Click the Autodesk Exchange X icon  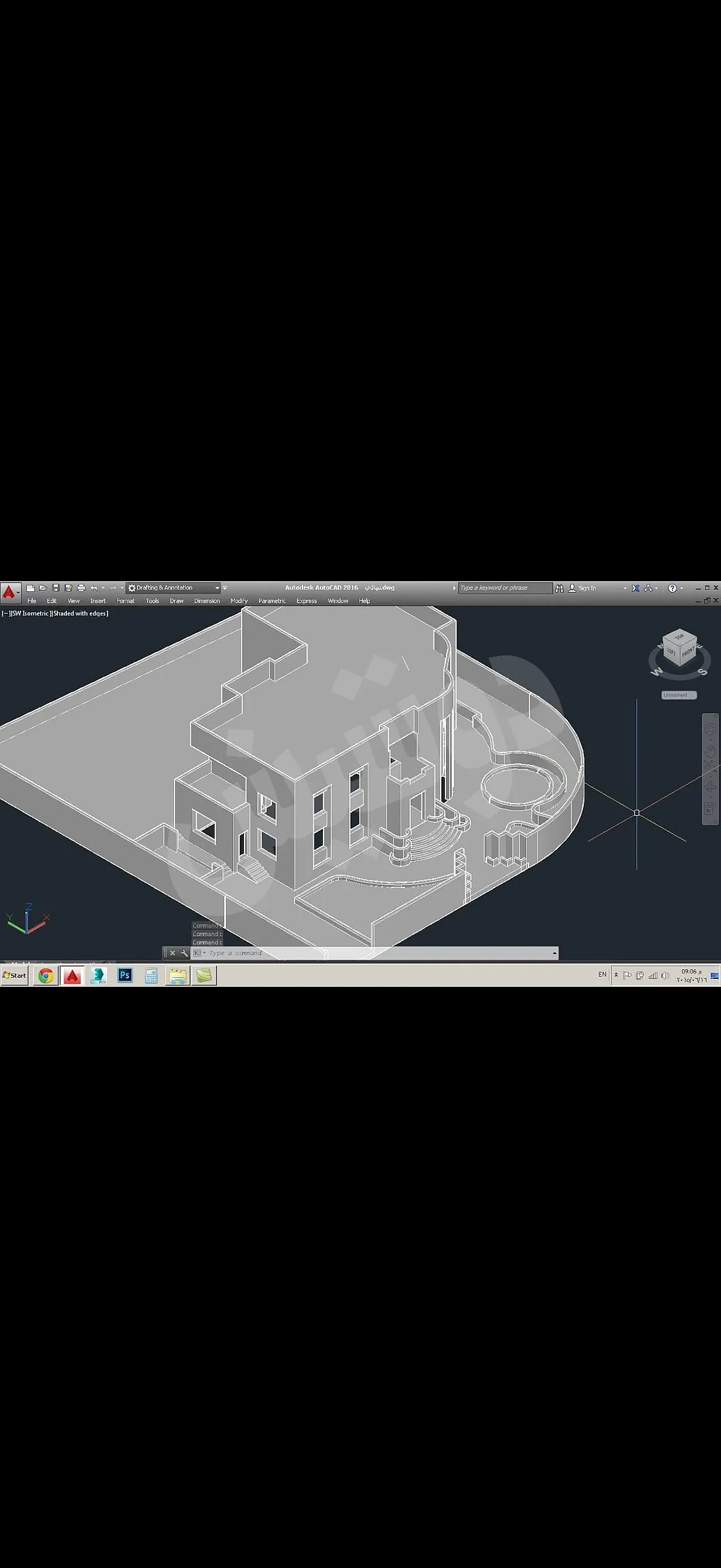(636, 588)
